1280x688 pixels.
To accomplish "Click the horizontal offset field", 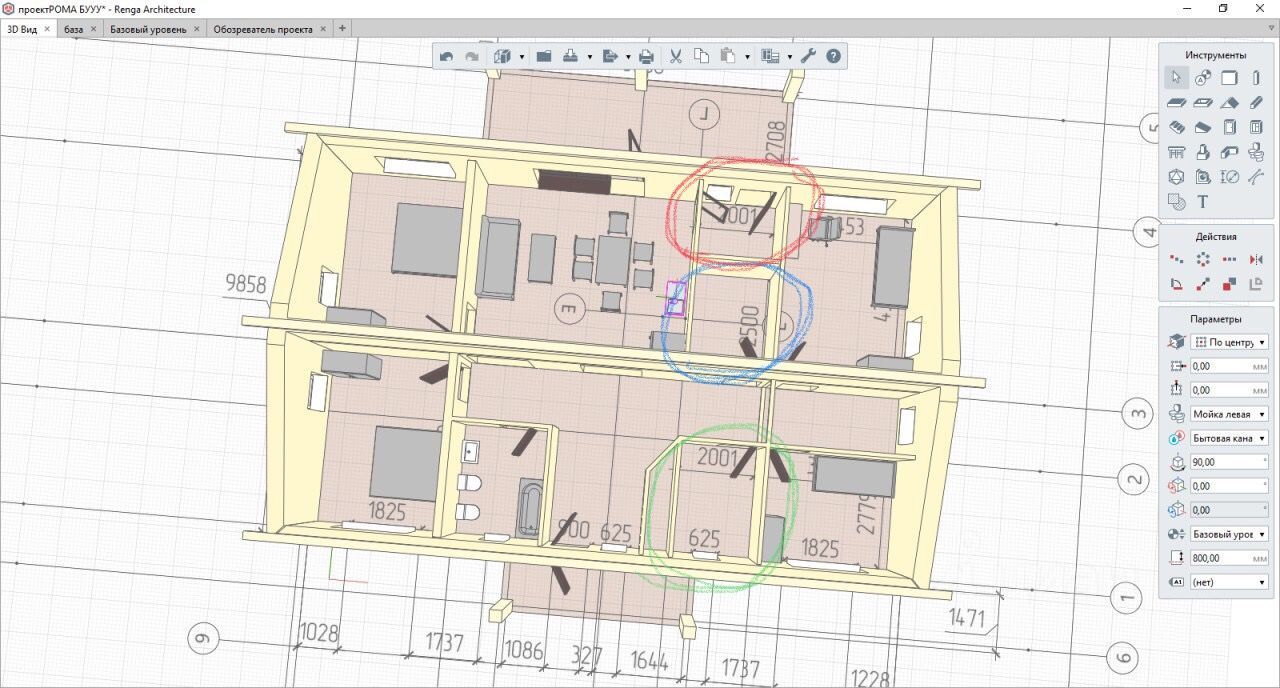I will [1230, 366].
